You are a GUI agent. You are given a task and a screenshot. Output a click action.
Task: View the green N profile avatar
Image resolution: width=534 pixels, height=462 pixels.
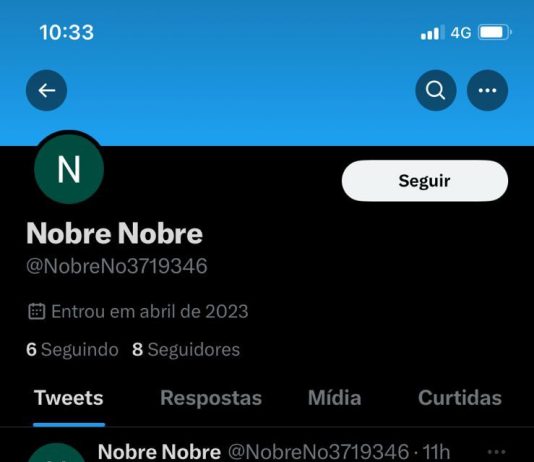coord(69,169)
